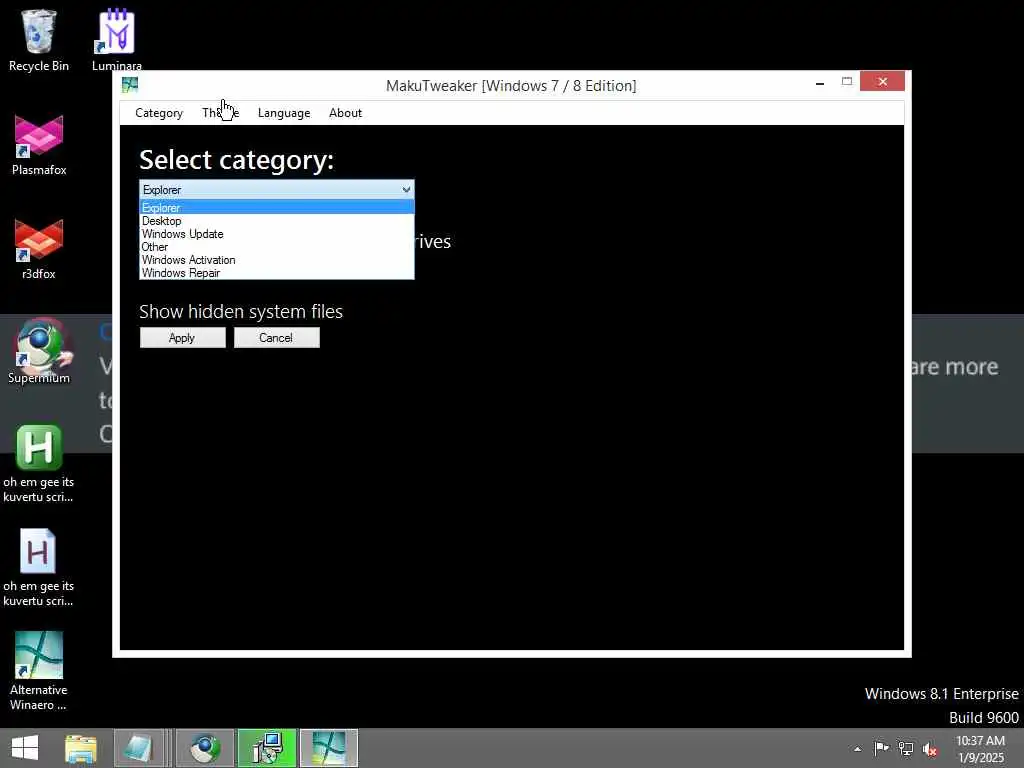This screenshot has width=1024, height=768.
Task: Launch Alternative Winaero desktop shortcut
Action: [x=39, y=671]
